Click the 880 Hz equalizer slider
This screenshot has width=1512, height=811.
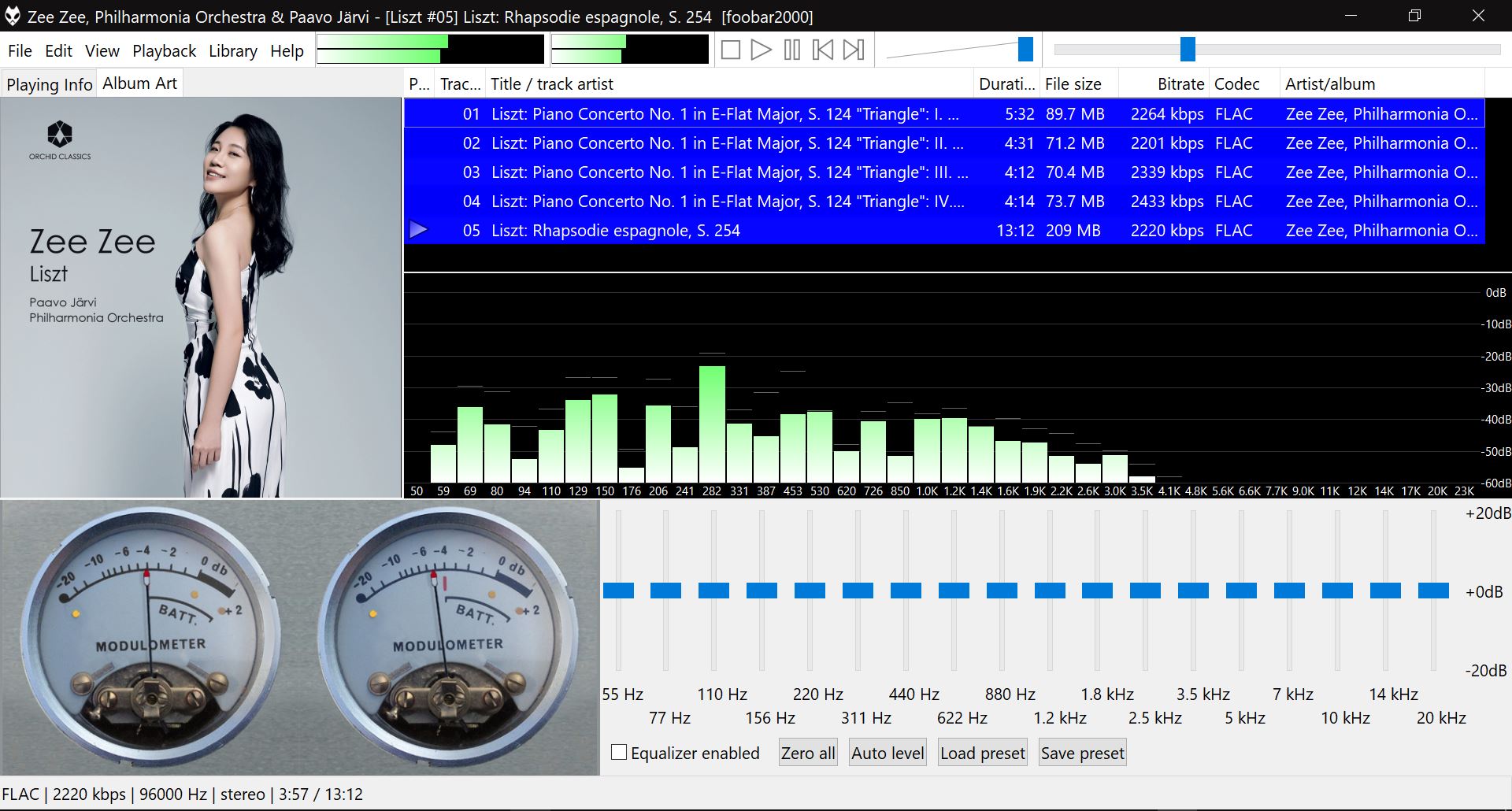tap(1002, 591)
